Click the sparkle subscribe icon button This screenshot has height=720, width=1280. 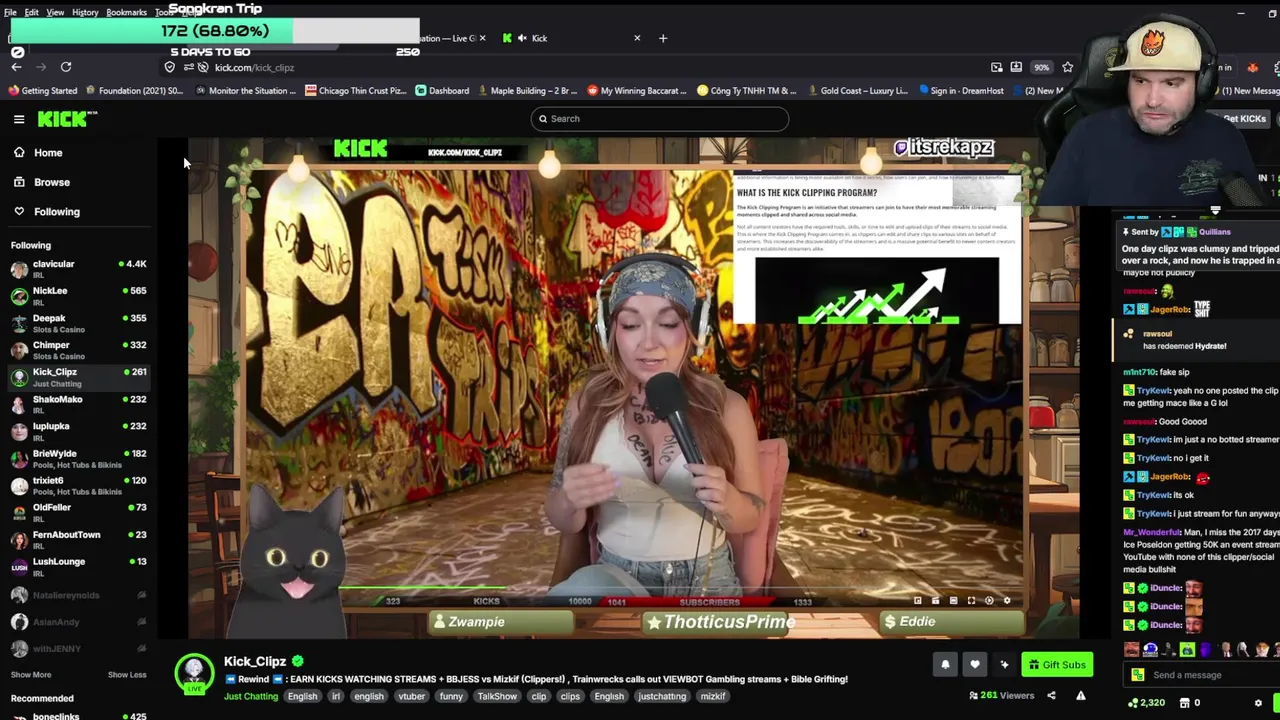[1005, 665]
